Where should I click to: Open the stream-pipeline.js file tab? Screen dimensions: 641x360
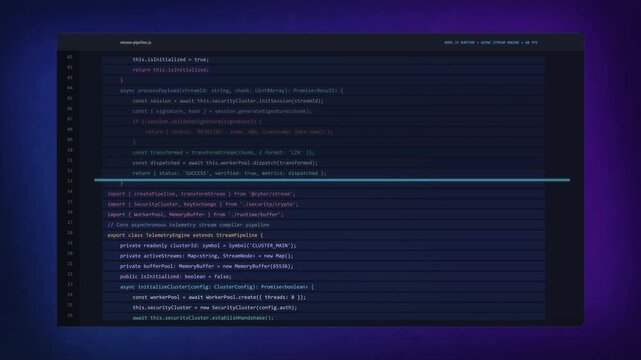coord(136,42)
